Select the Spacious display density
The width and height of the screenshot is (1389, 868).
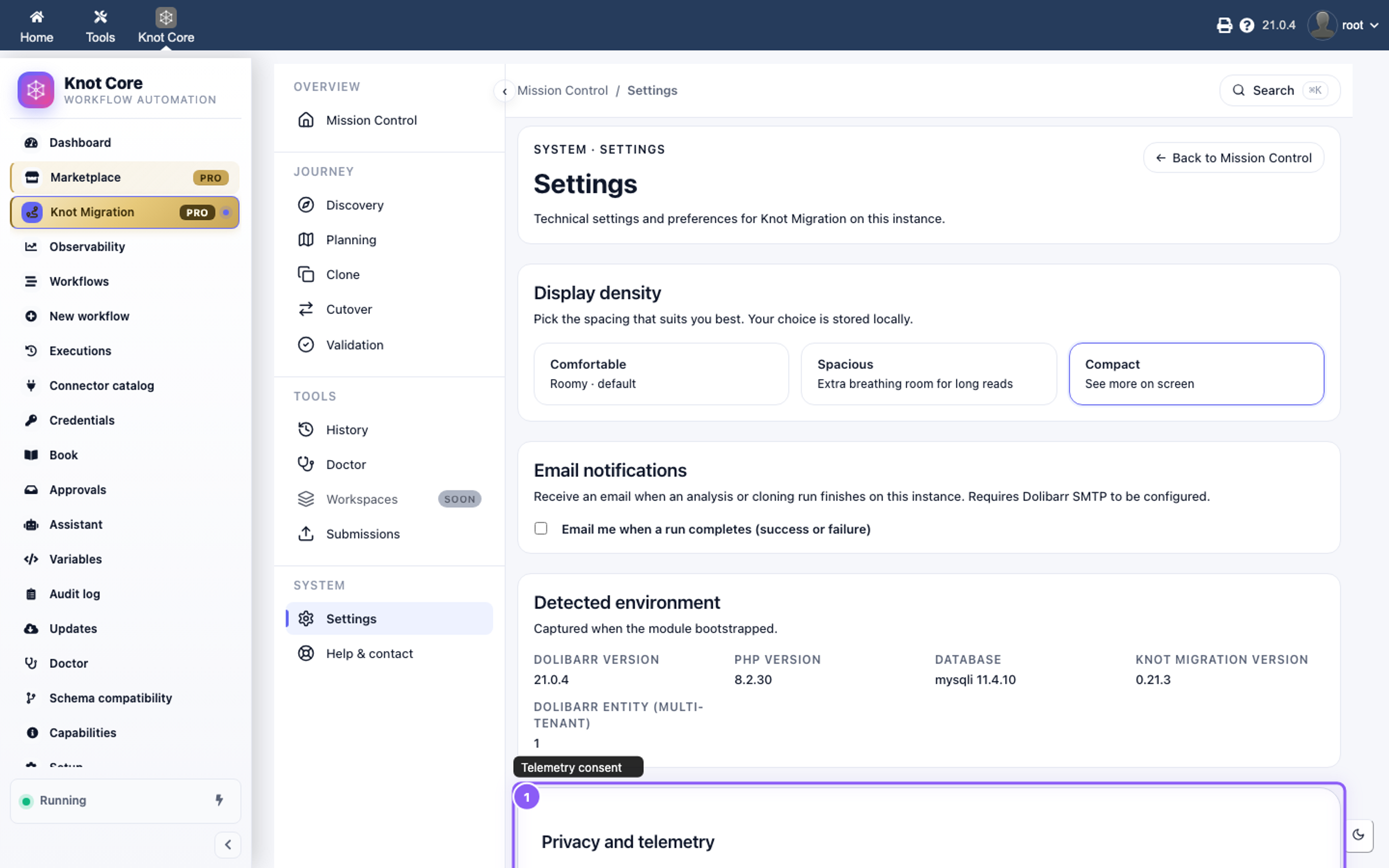tap(928, 374)
